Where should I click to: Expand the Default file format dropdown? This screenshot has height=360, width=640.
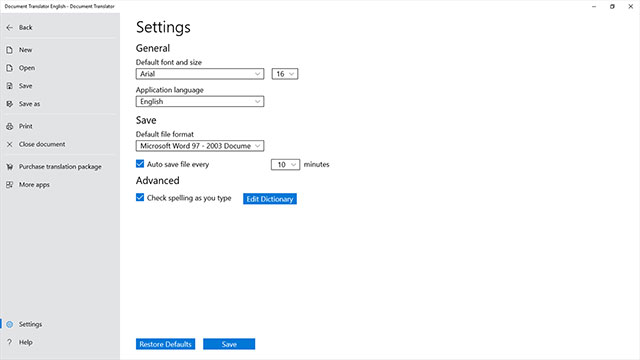coord(200,146)
